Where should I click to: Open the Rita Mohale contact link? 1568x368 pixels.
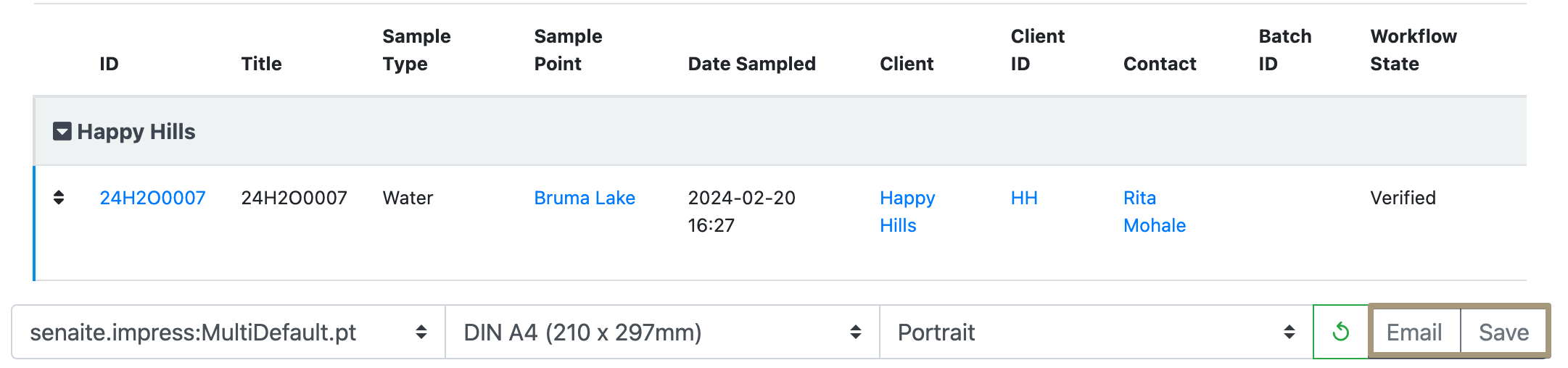tap(1153, 211)
